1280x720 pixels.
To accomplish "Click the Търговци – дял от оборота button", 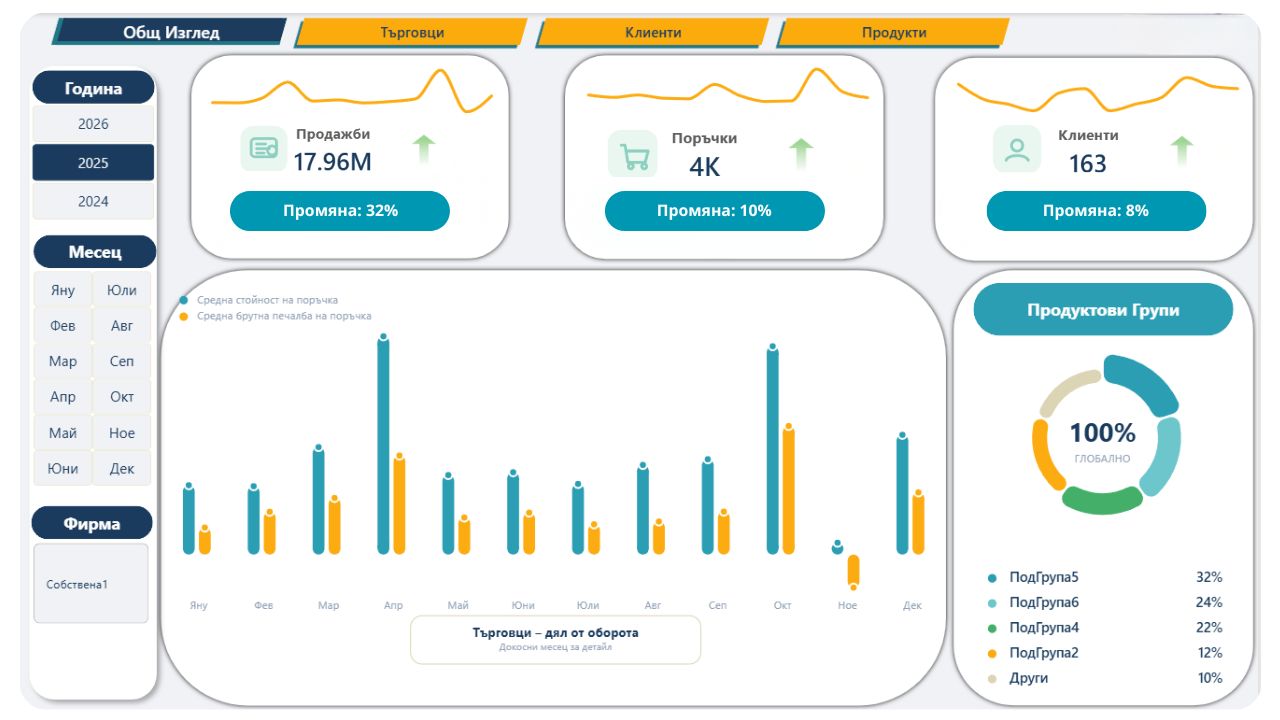I will [555, 639].
